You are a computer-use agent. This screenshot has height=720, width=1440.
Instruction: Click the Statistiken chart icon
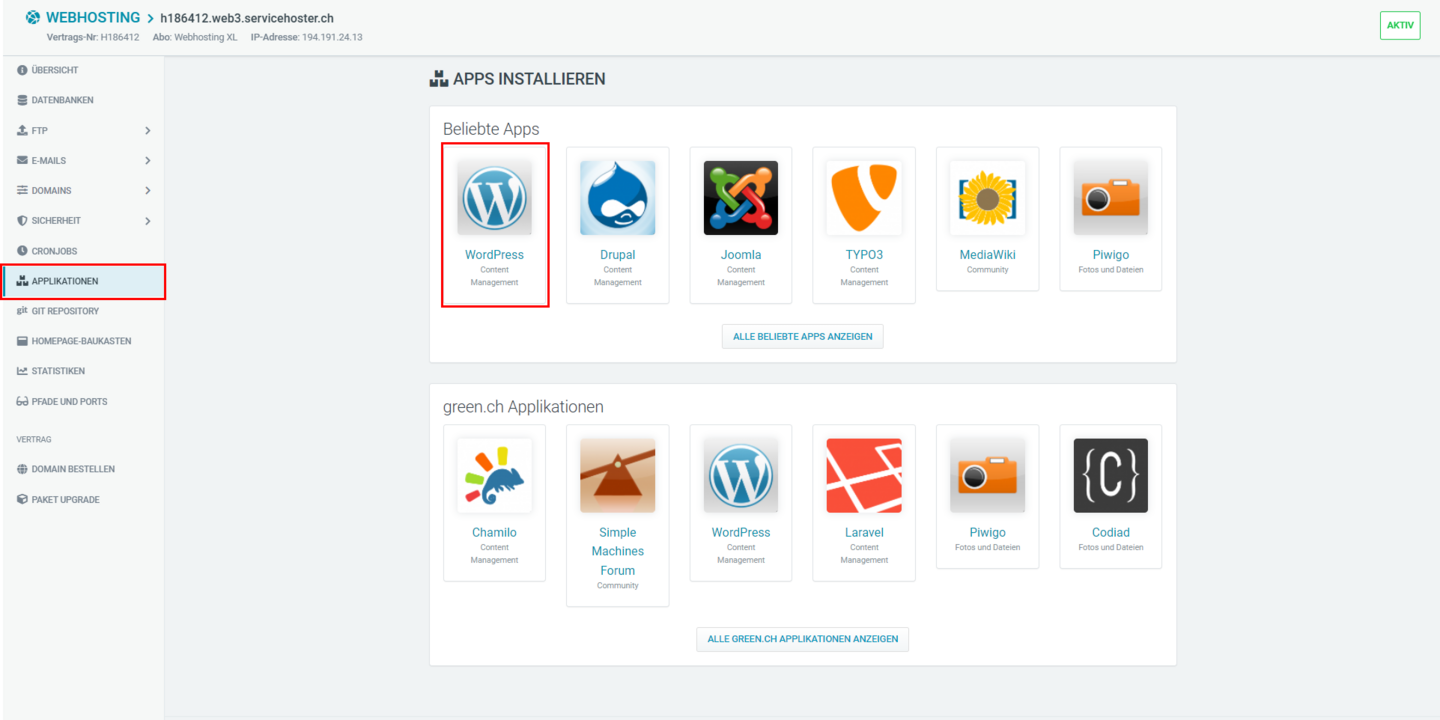point(22,371)
